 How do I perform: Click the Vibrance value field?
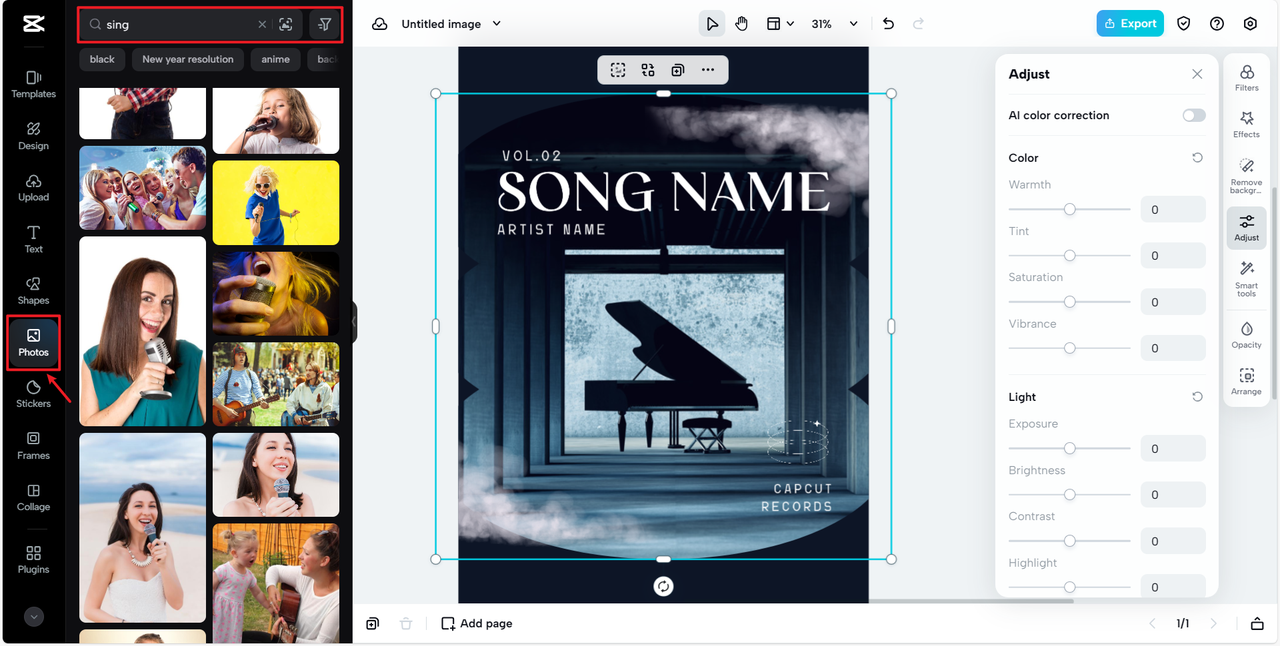1173,348
